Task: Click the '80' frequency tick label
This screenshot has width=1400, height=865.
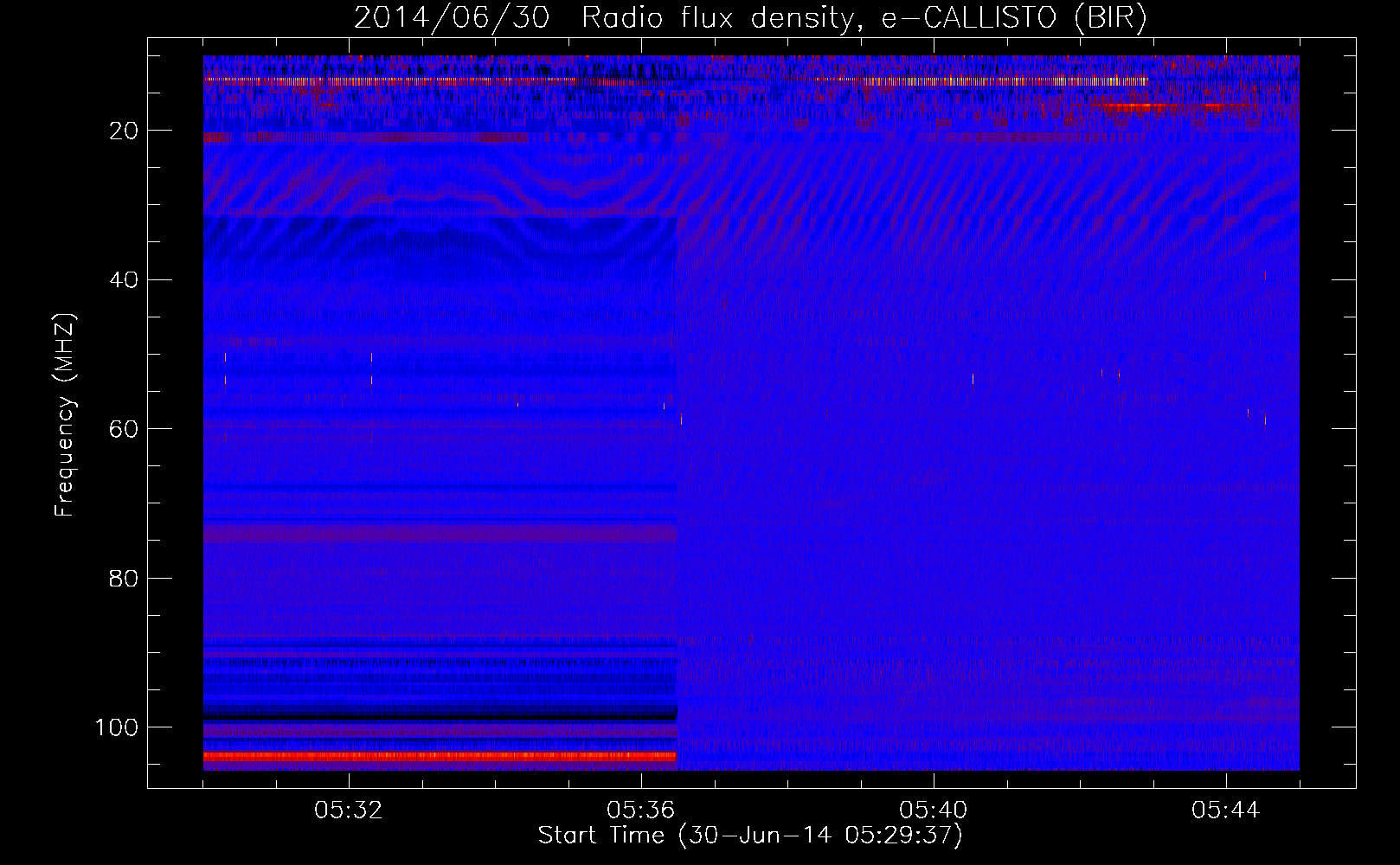Action: (x=124, y=579)
